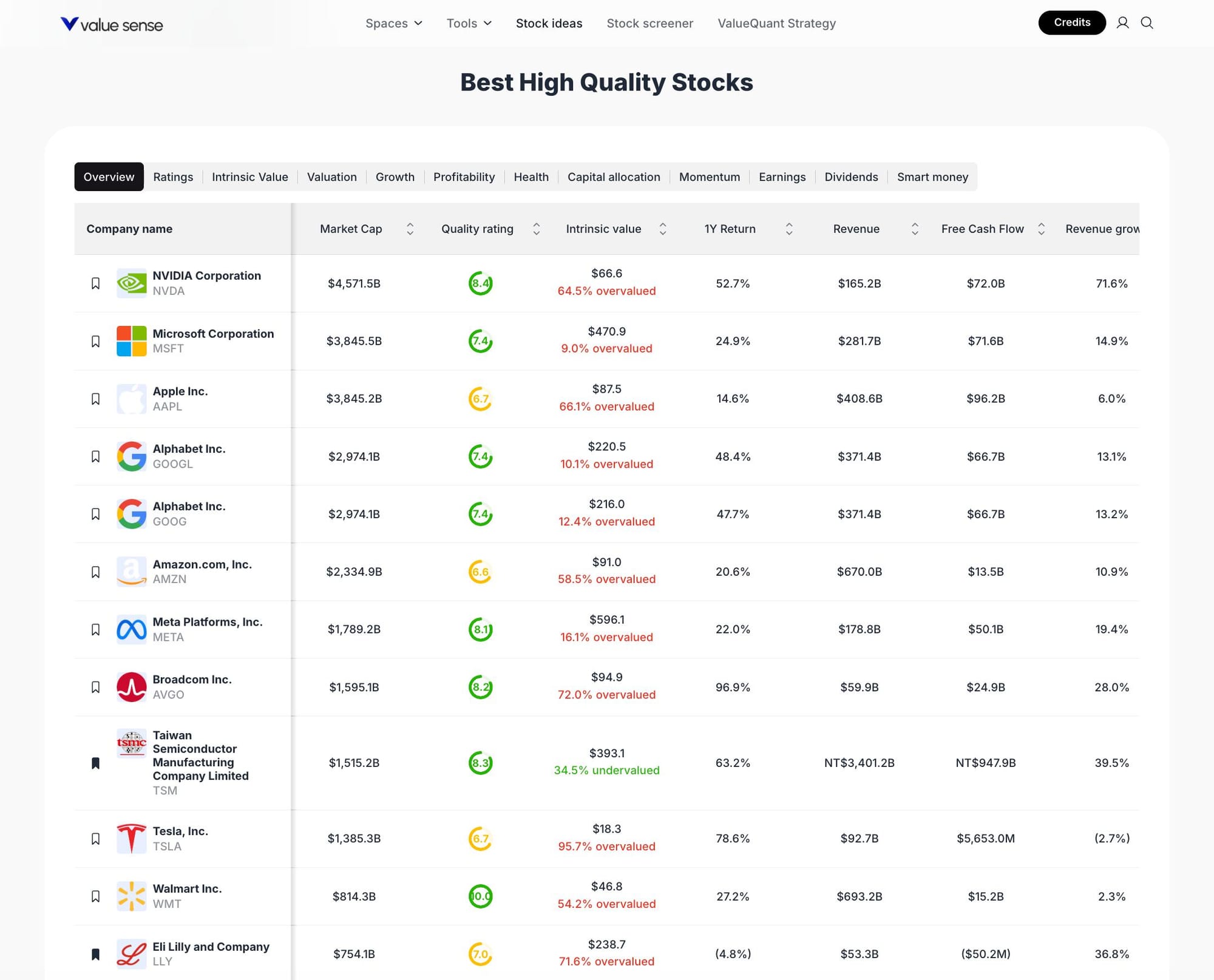Open the Dividends tab

coord(851,177)
